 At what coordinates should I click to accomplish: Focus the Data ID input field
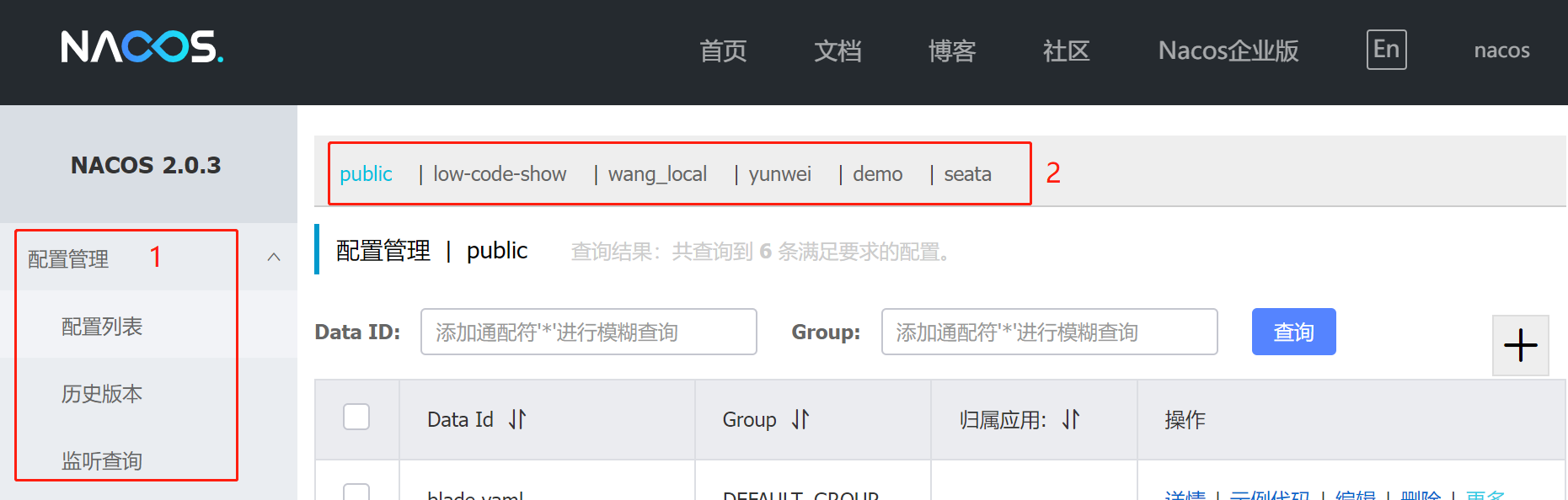point(588,332)
